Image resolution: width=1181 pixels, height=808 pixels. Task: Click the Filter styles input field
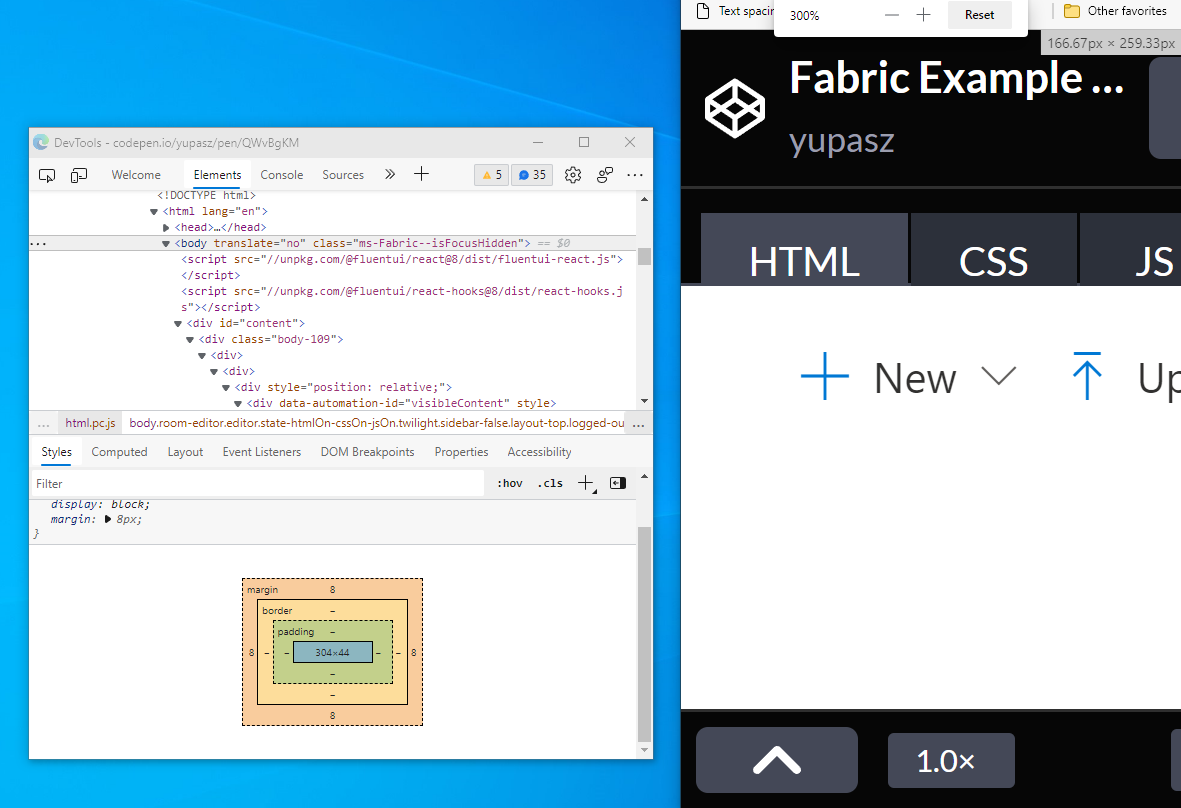(x=257, y=483)
